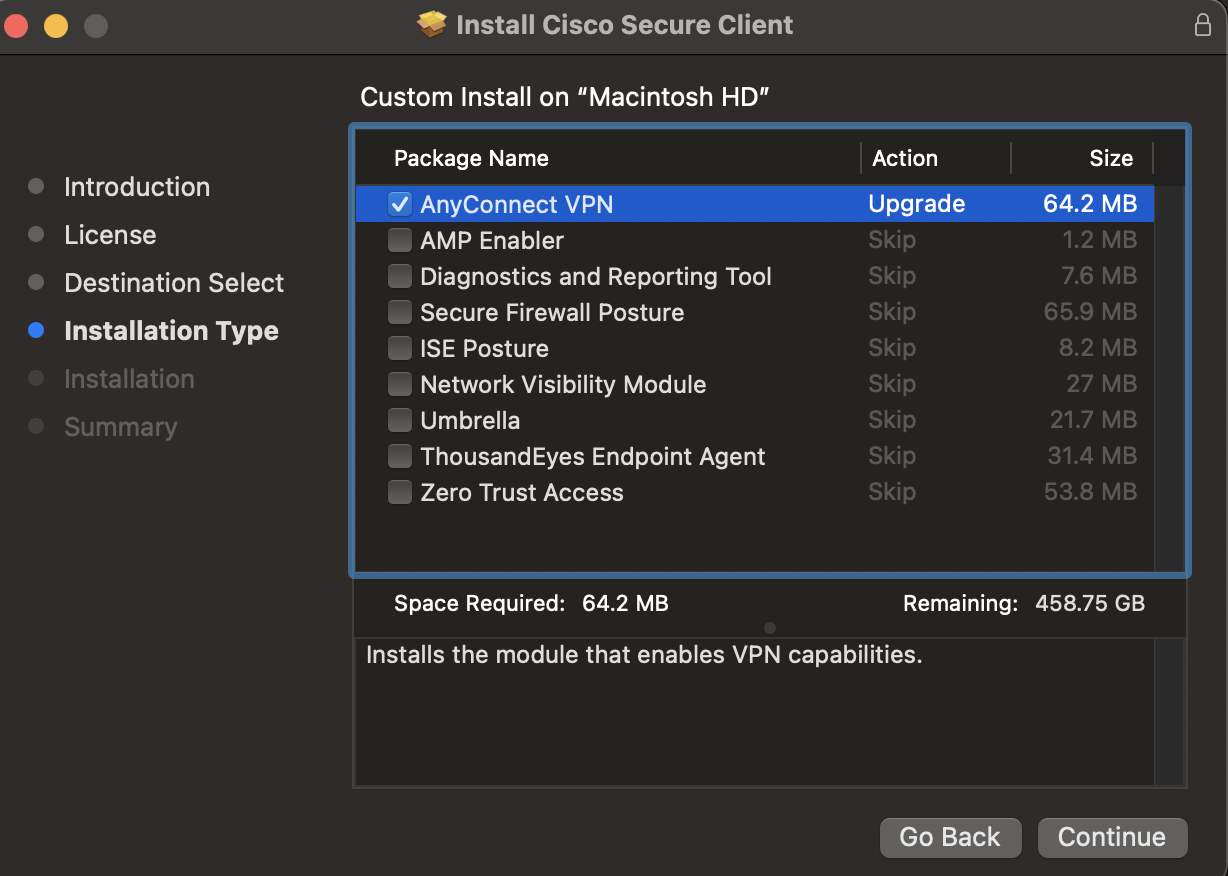Viewport: 1228px width, 876px height.
Task: Click the Diagnostics and Reporting Tool name
Action: tap(596, 276)
